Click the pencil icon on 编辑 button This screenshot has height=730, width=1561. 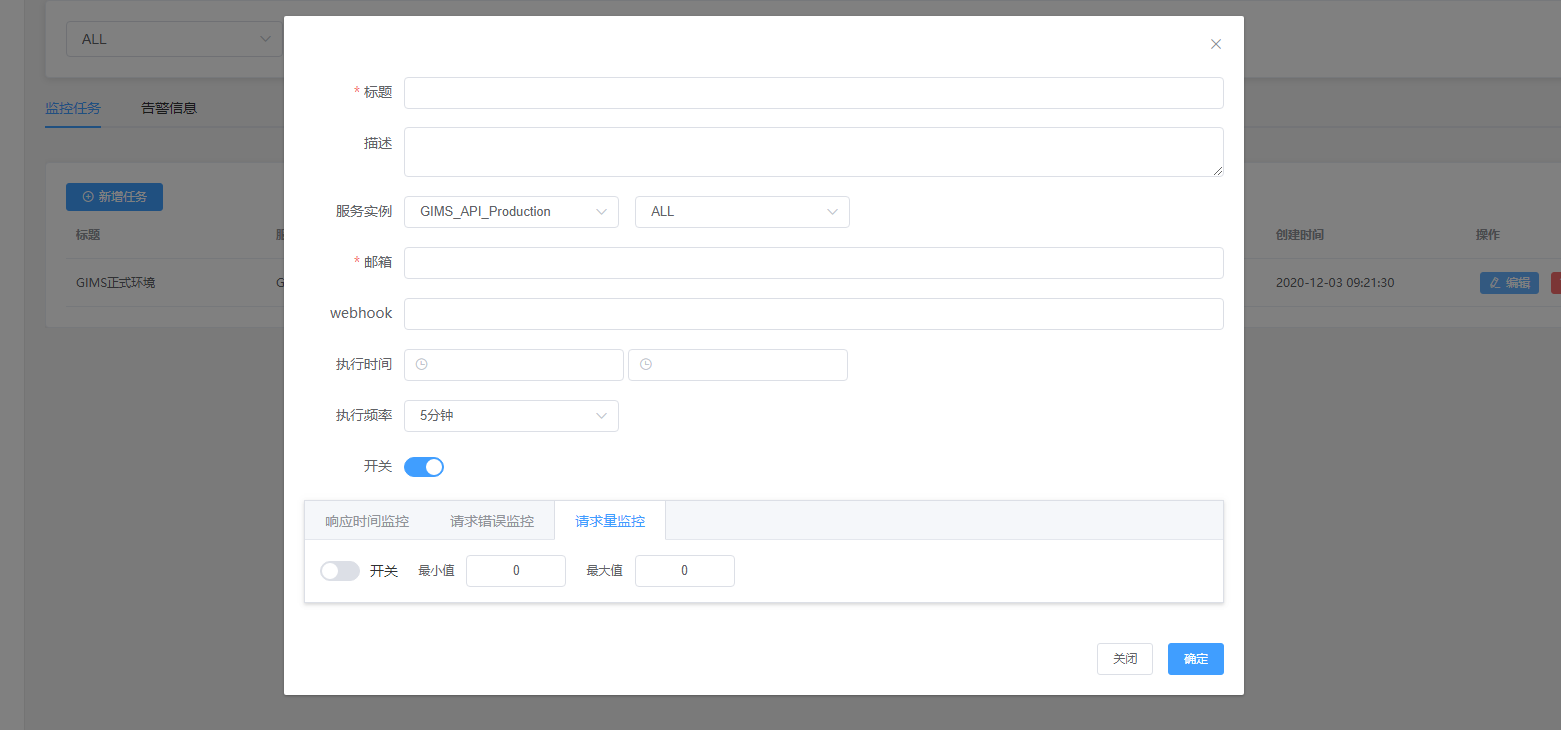tap(1496, 283)
